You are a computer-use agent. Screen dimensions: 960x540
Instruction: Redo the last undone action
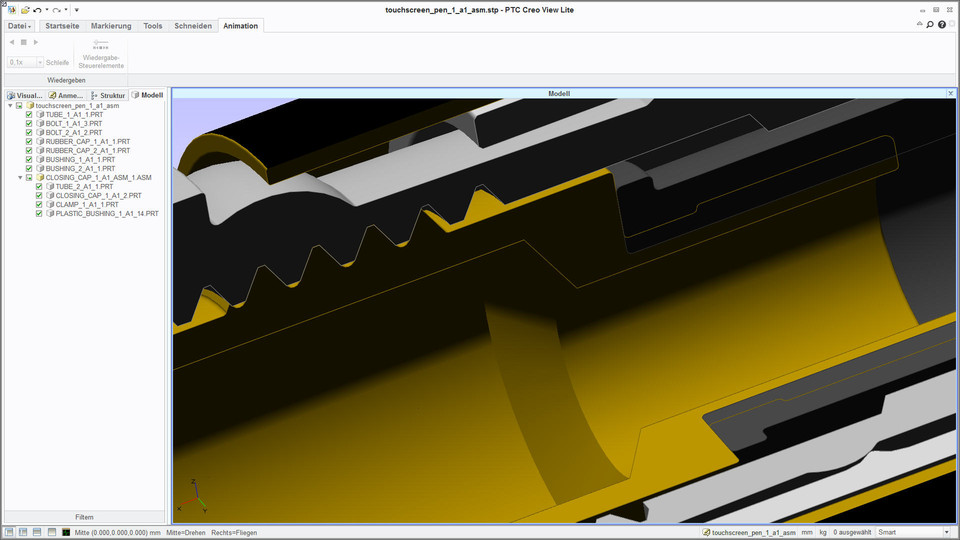click(x=56, y=10)
